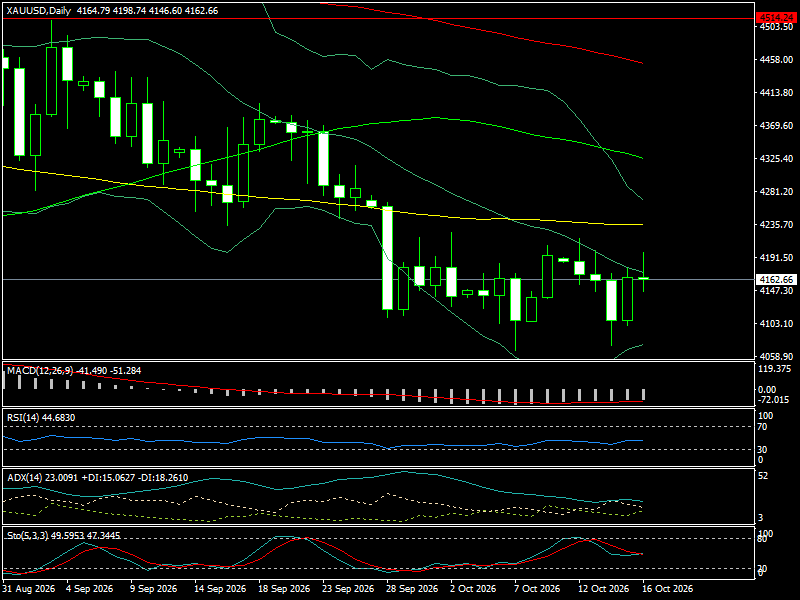This screenshot has width=800, height=600.
Task: Select the "ADX(14) 23.0091" indicator label
Action: [43, 478]
